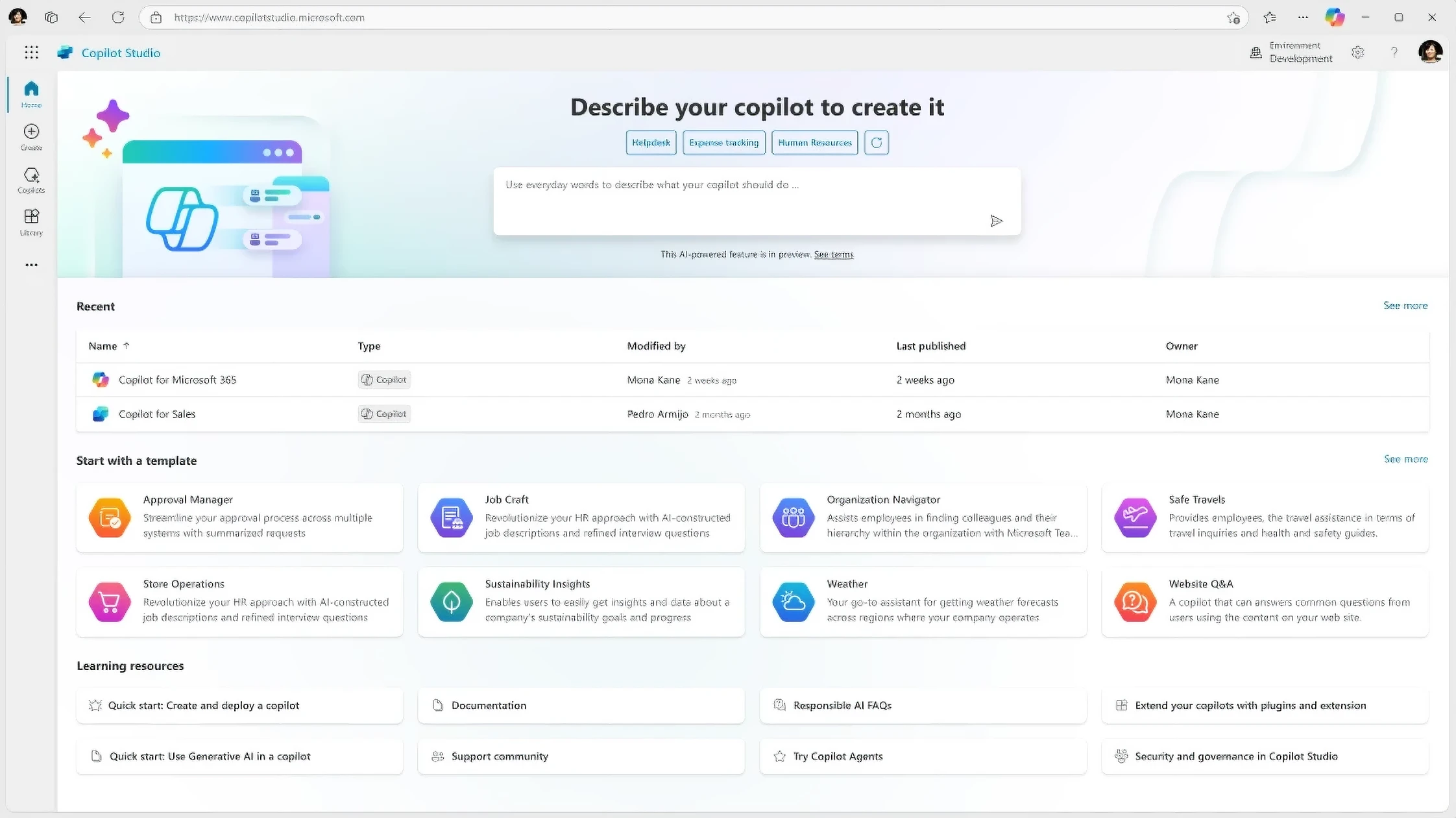Click the help question mark icon
The width and height of the screenshot is (1456, 818).
tap(1394, 53)
